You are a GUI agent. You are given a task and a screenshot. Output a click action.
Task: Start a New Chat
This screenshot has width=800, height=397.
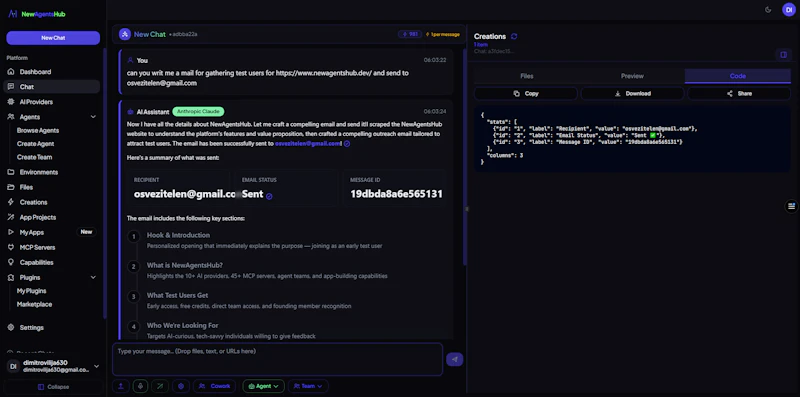pyautogui.click(x=53, y=38)
